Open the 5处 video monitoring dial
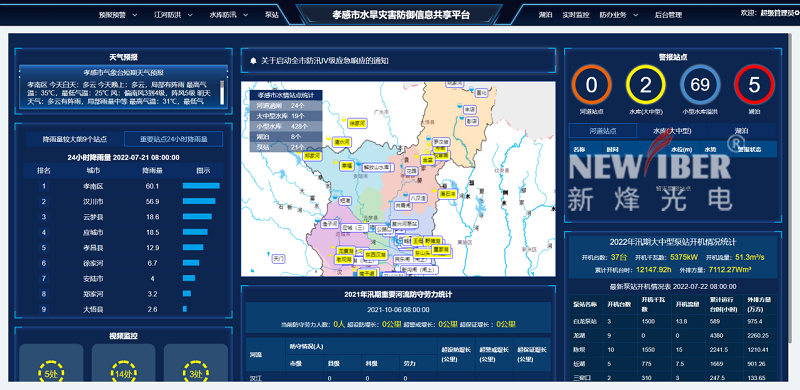The width and height of the screenshot is (800, 390). 51,372
